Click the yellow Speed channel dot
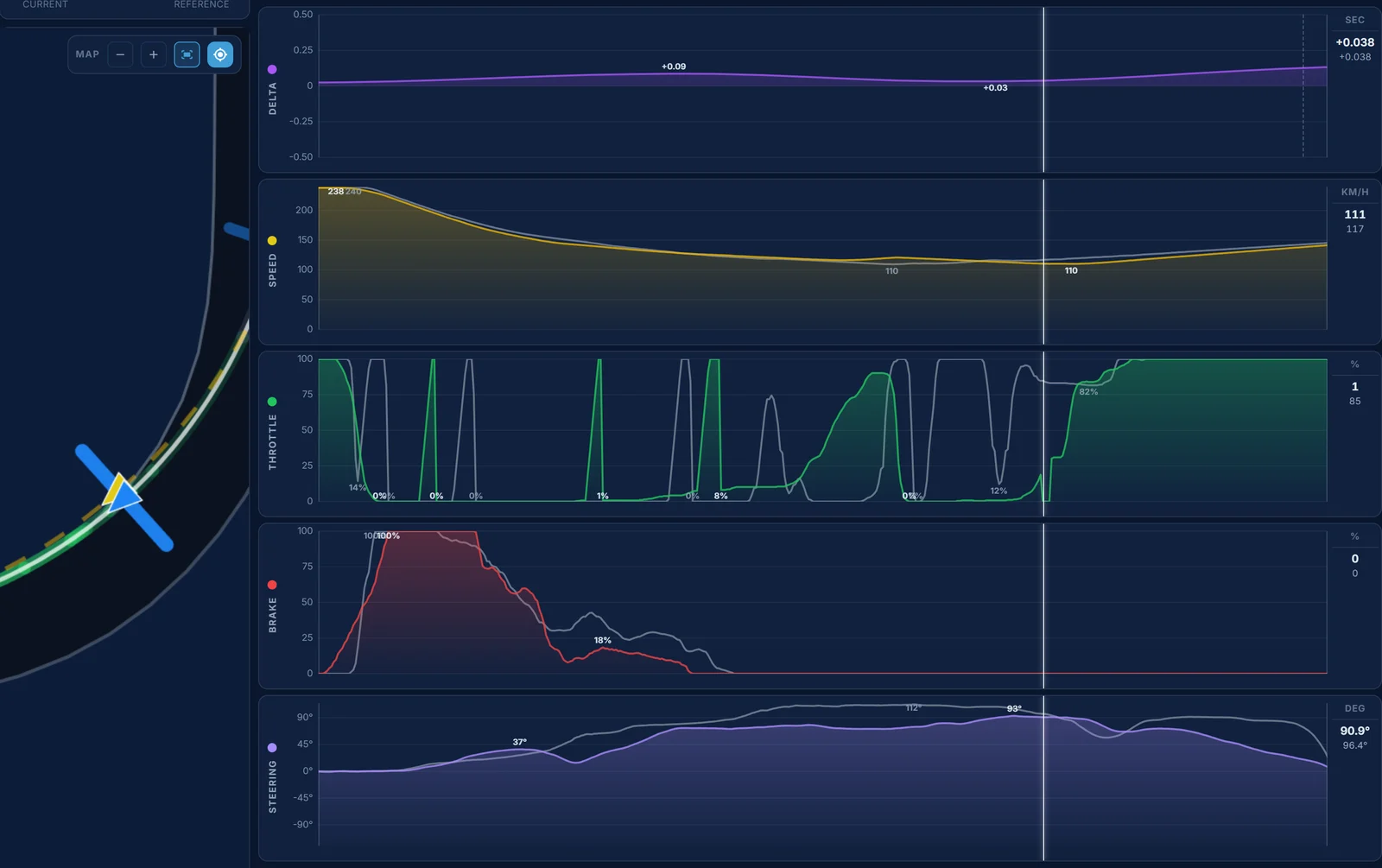Viewport: 1382px width, 868px height. pos(272,241)
